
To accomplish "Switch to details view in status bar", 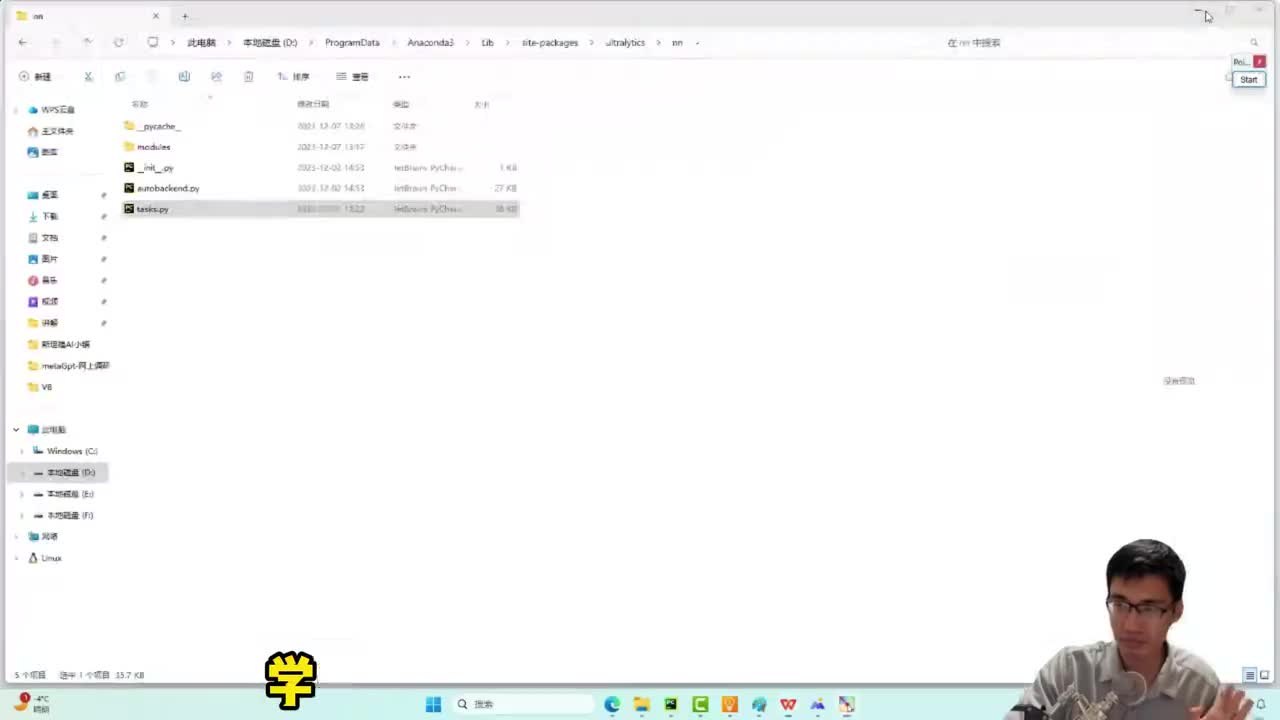I will click(x=1249, y=676).
